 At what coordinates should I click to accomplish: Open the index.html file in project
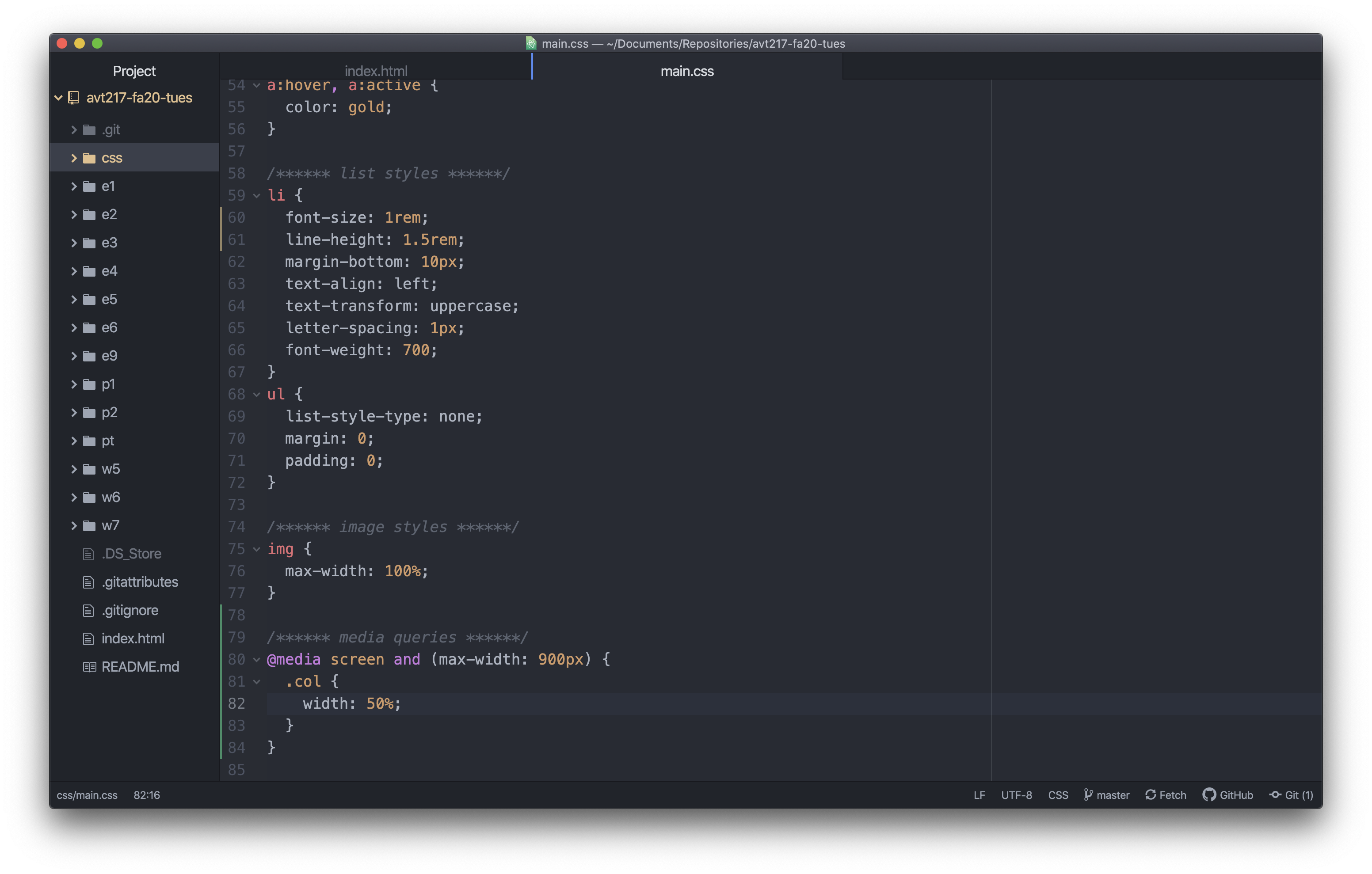click(132, 637)
